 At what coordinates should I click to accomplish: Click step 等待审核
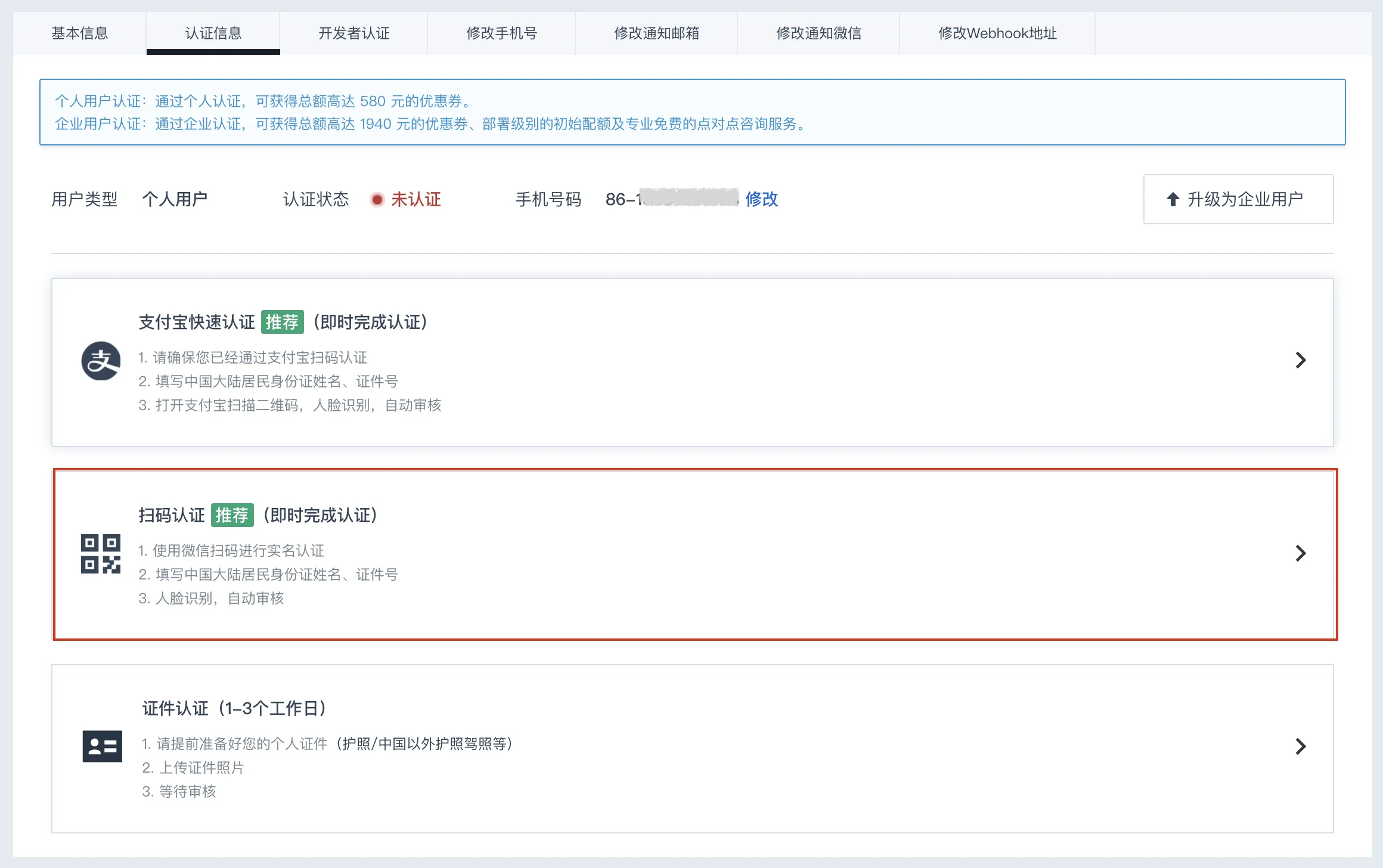[179, 792]
